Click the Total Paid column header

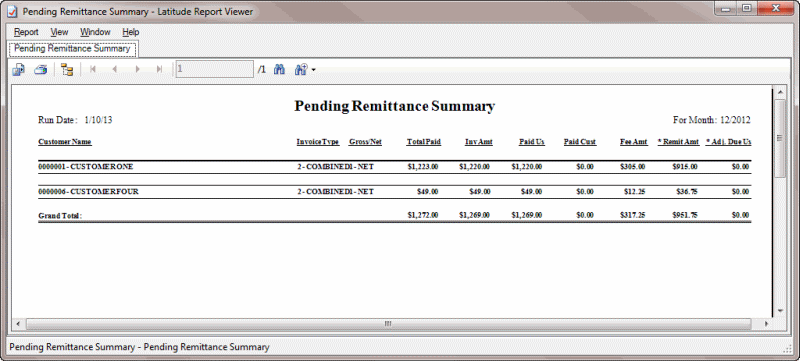(423, 142)
